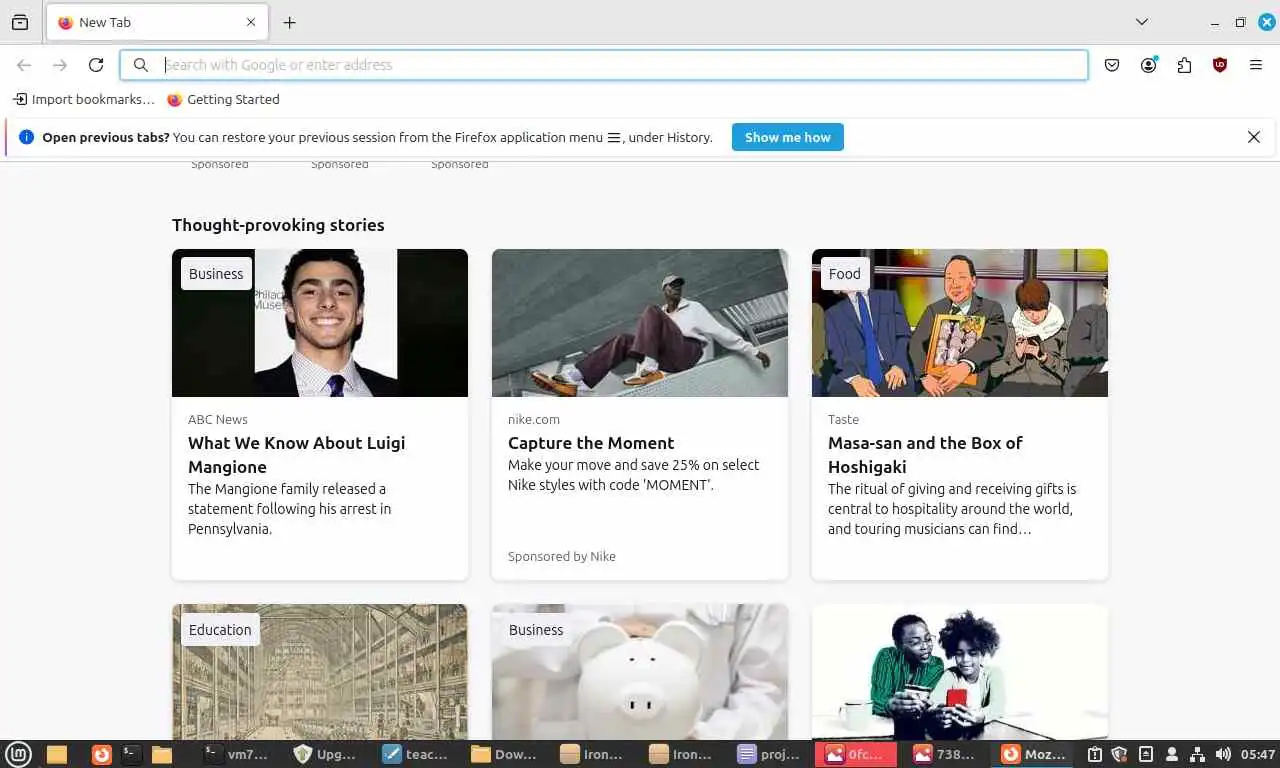Launch Firefox from the taskbar launcher

pyautogui.click(x=101, y=754)
